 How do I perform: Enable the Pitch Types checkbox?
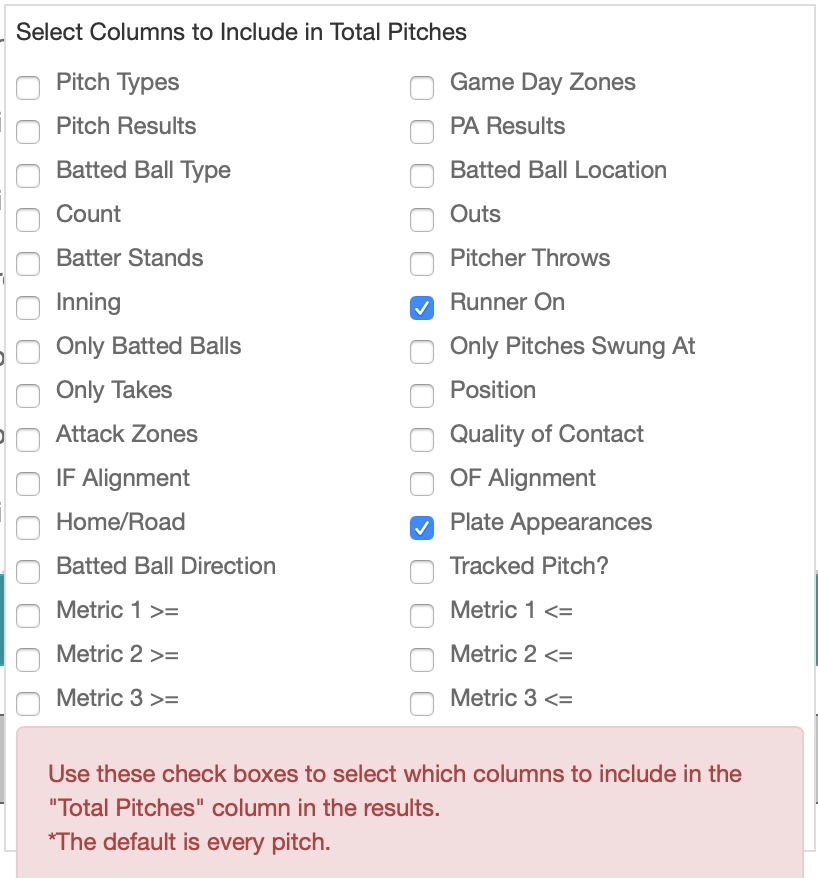pyautogui.click(x=28, y=87)
